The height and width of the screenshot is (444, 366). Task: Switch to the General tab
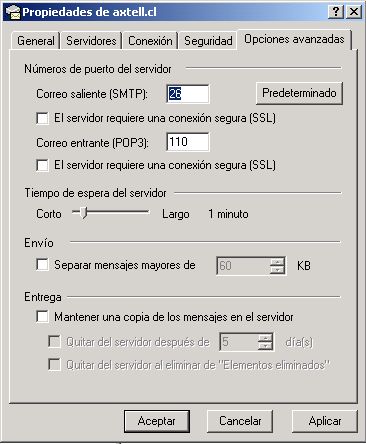[36, 41]
